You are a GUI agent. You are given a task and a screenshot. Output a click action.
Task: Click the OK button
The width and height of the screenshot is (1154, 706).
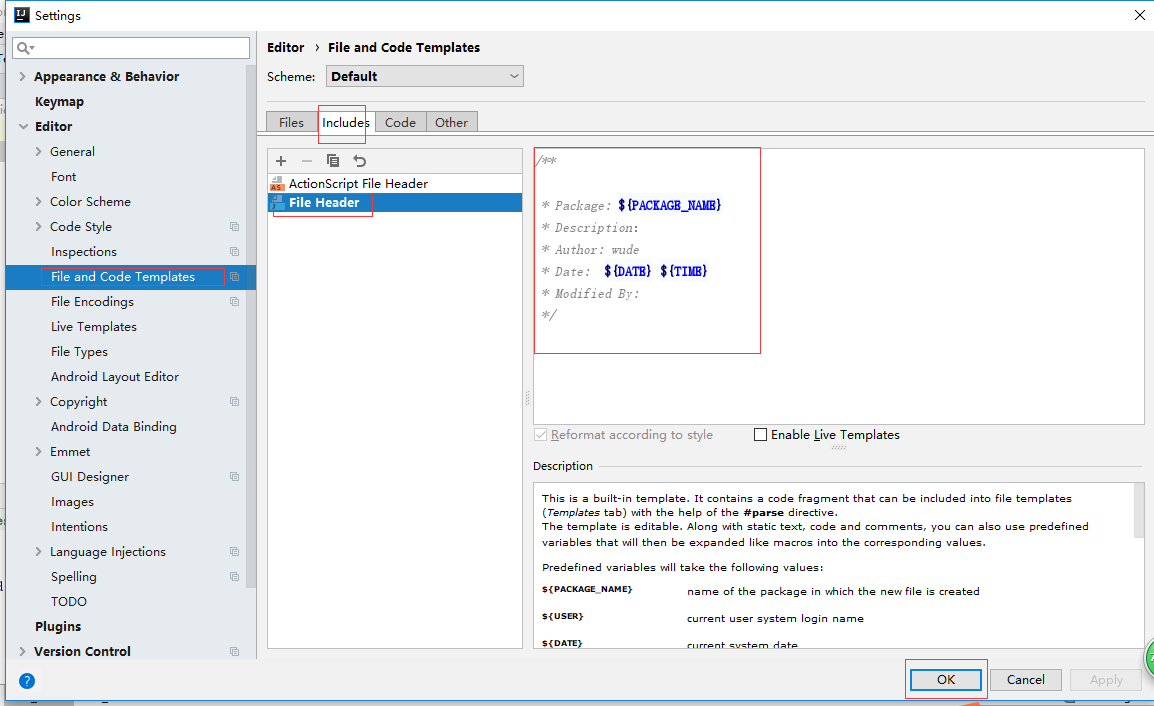(946, 679)
